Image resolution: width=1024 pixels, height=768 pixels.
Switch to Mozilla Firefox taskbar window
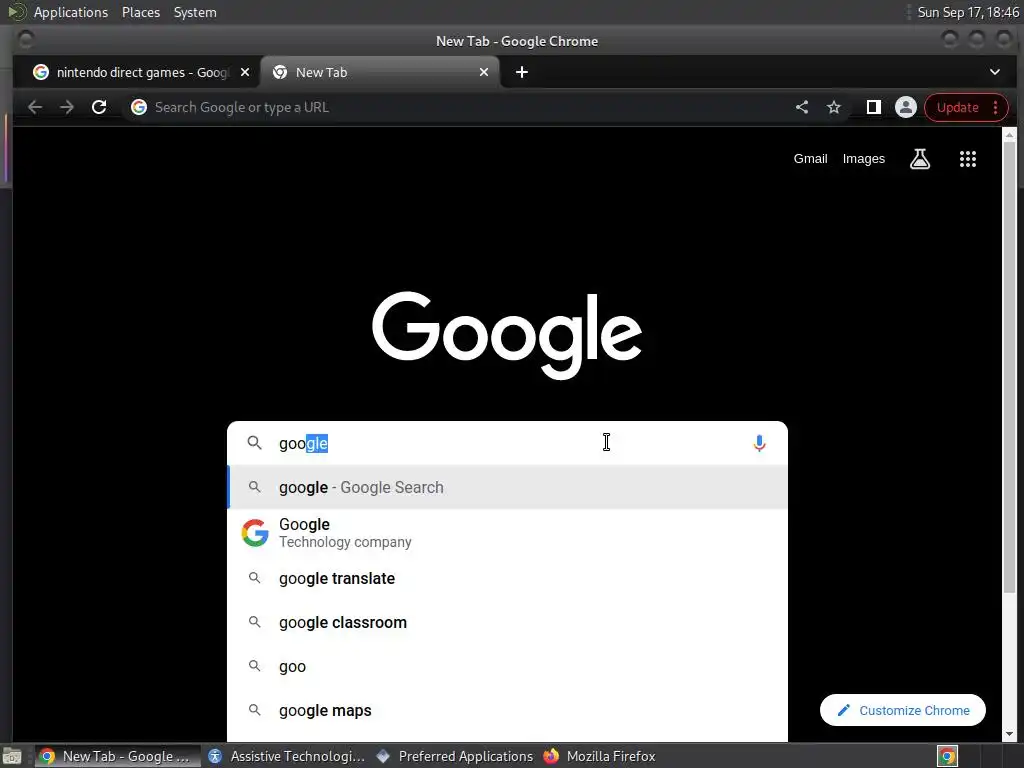[x=600, y=756]
